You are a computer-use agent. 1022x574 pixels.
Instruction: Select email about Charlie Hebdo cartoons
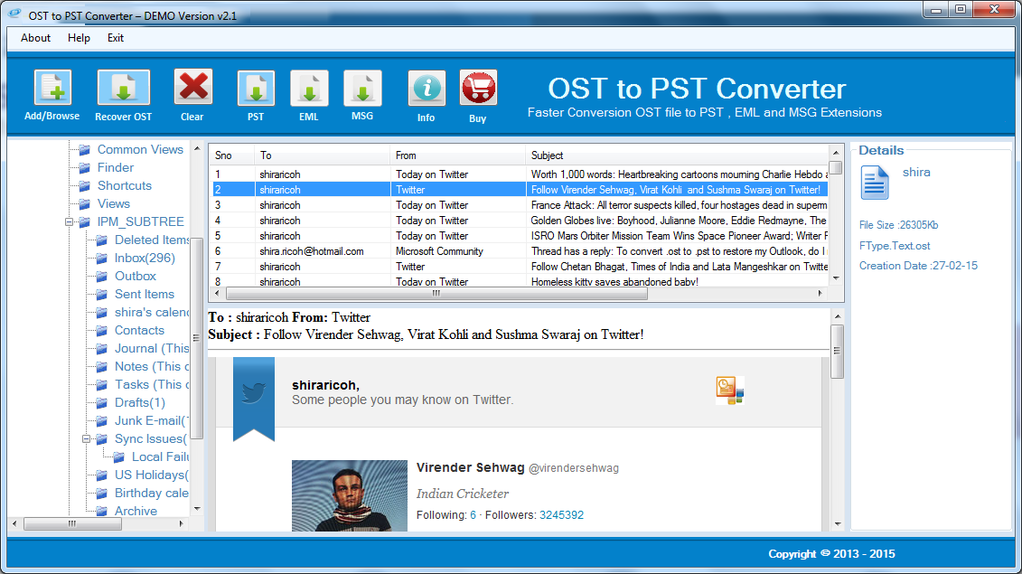[x=519, y=175]
